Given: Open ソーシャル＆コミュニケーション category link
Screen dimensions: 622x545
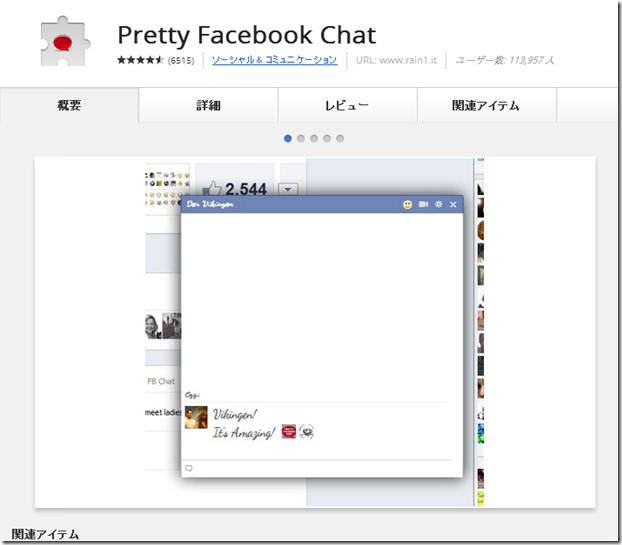Looking at the screenshot, I should tap(274, 60).
